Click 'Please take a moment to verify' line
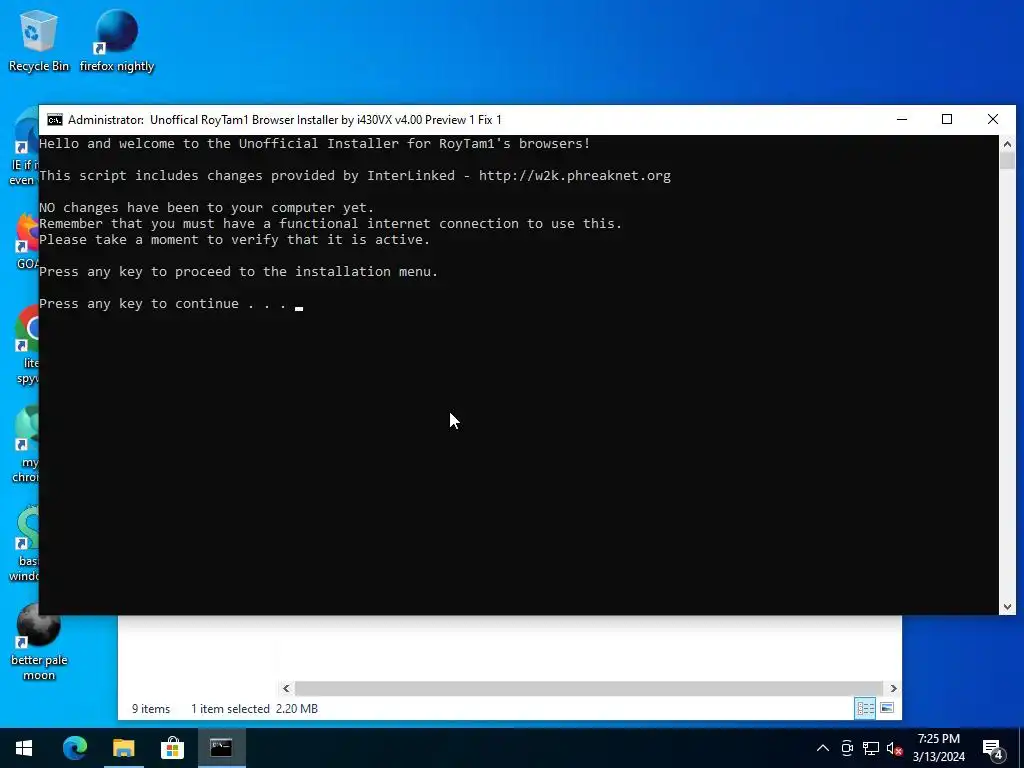Image resolution: width=1024 pixels, height=768 pixels. (x=234, y=240)
